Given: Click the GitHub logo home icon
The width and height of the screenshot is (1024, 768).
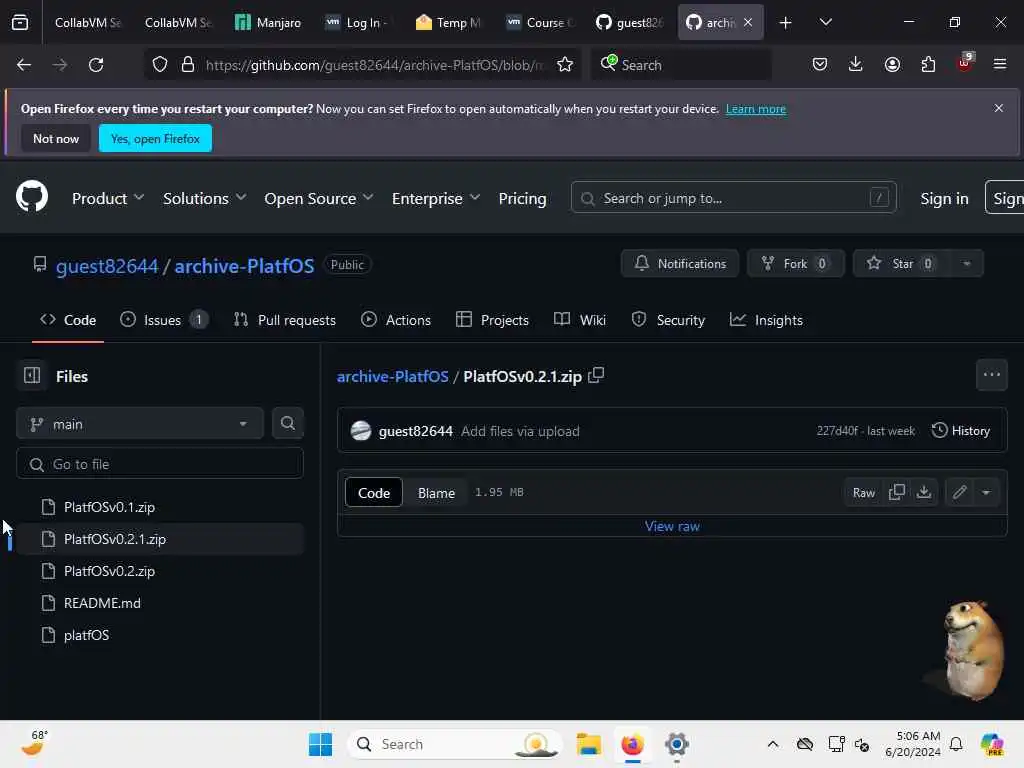Looking at the screenshot, I should coord(31,197).
